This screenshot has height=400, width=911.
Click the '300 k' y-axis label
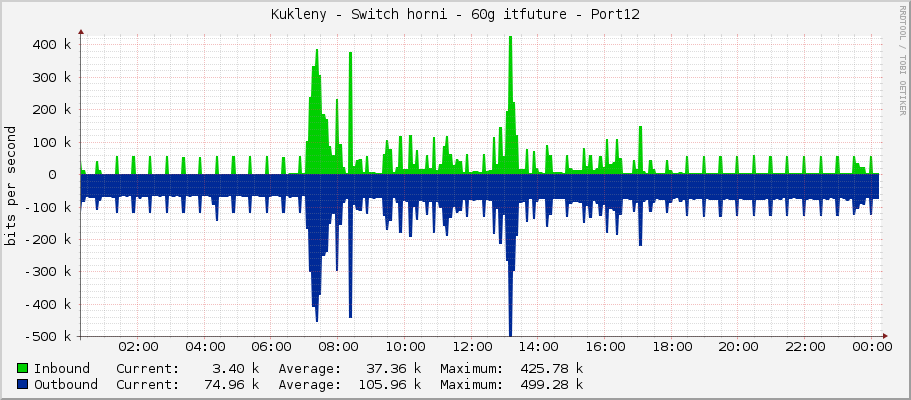coord(52,77)
